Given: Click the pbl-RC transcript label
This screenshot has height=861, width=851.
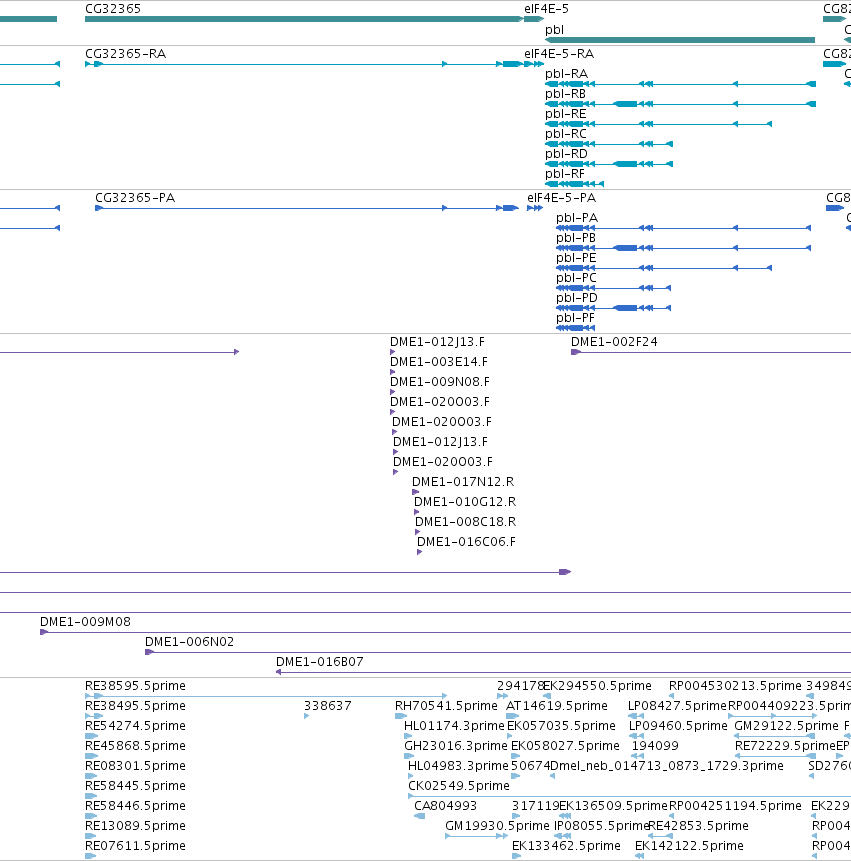Looking at the screenshot, I should tap(566, 134).
